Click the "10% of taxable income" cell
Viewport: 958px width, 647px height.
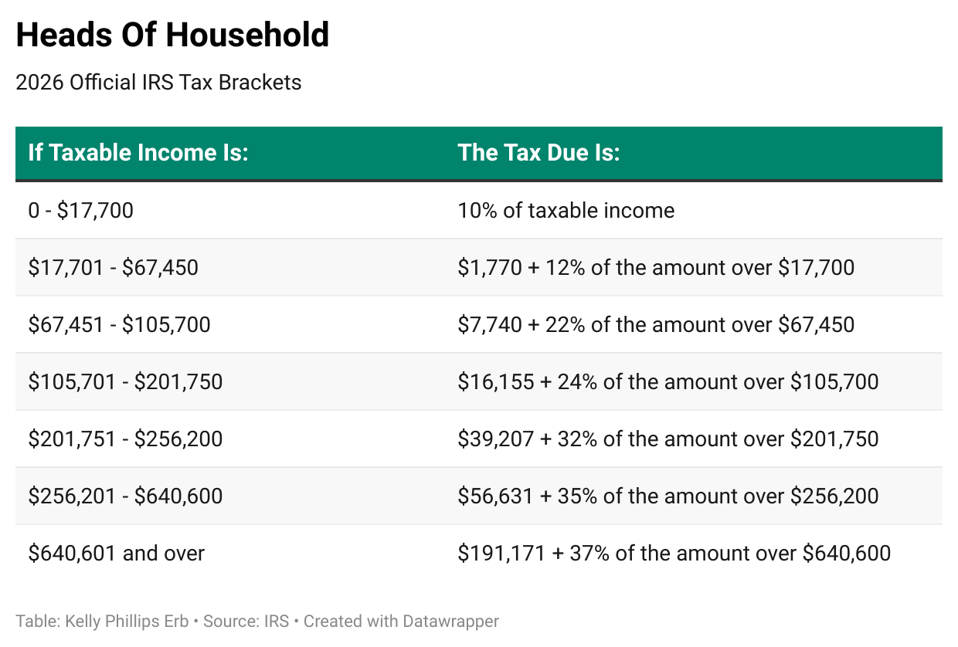click(x=566, y=210)
